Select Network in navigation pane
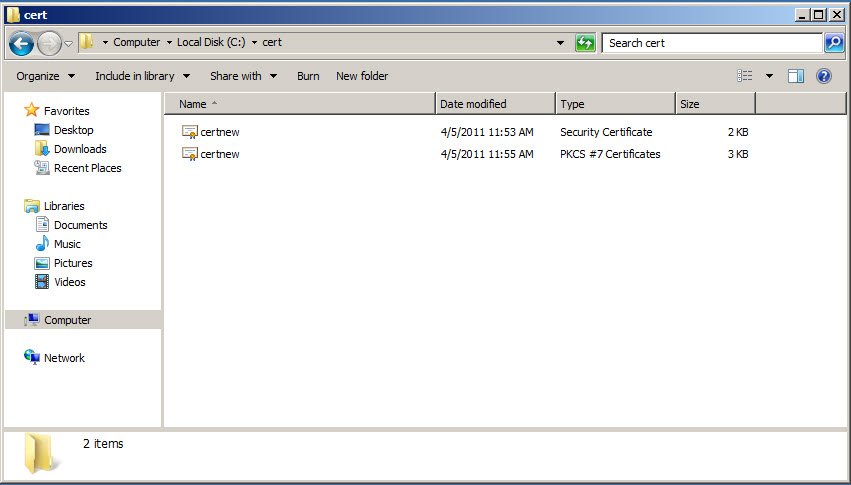The width and height of the screenshot is (851, 485). tap(64, 358)
